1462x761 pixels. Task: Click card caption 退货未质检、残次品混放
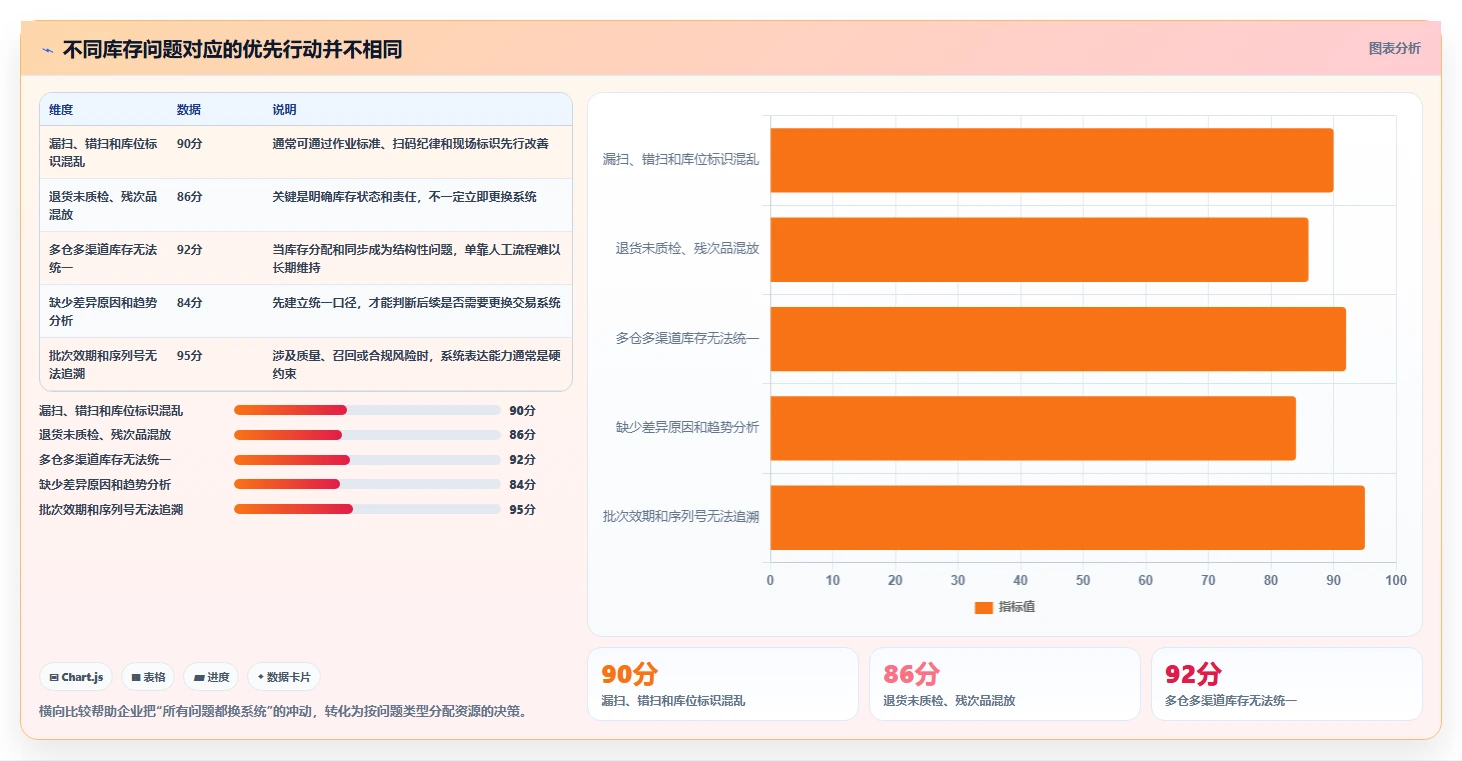[949, 701]
